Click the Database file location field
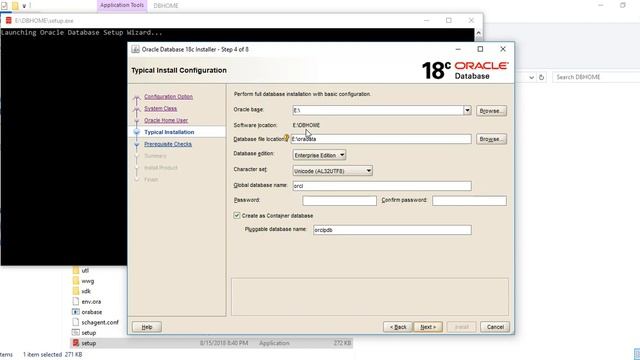 click(x=381, y=139)
